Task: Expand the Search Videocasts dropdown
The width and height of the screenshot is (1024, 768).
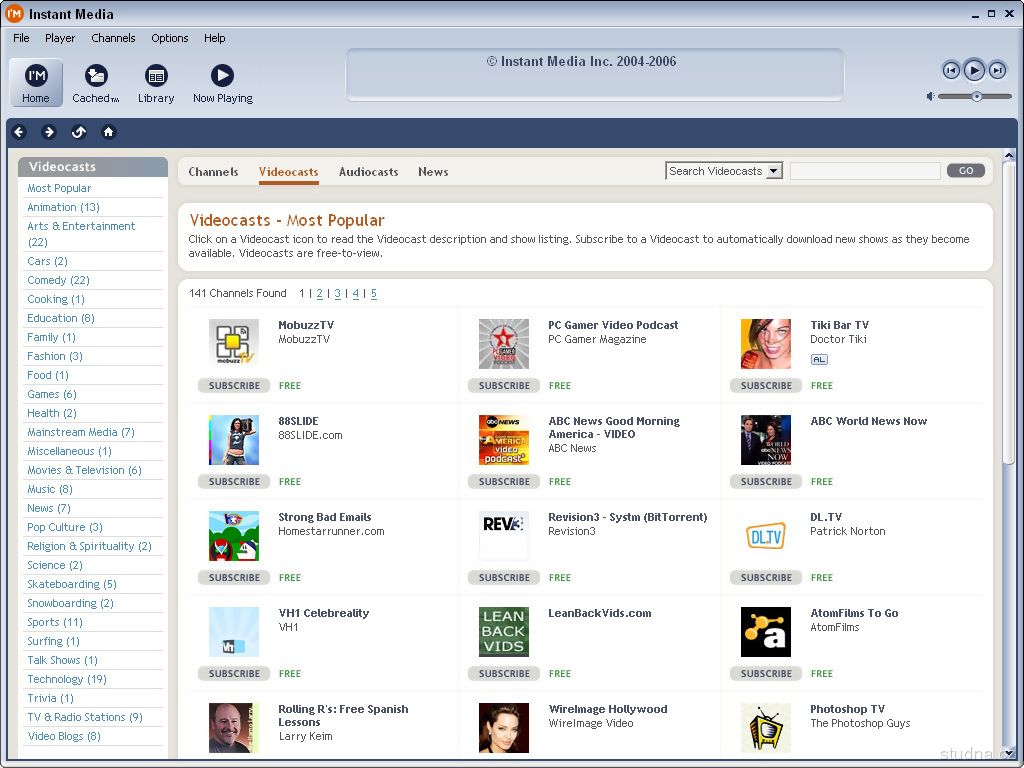Action: click(x=773, y=171)
